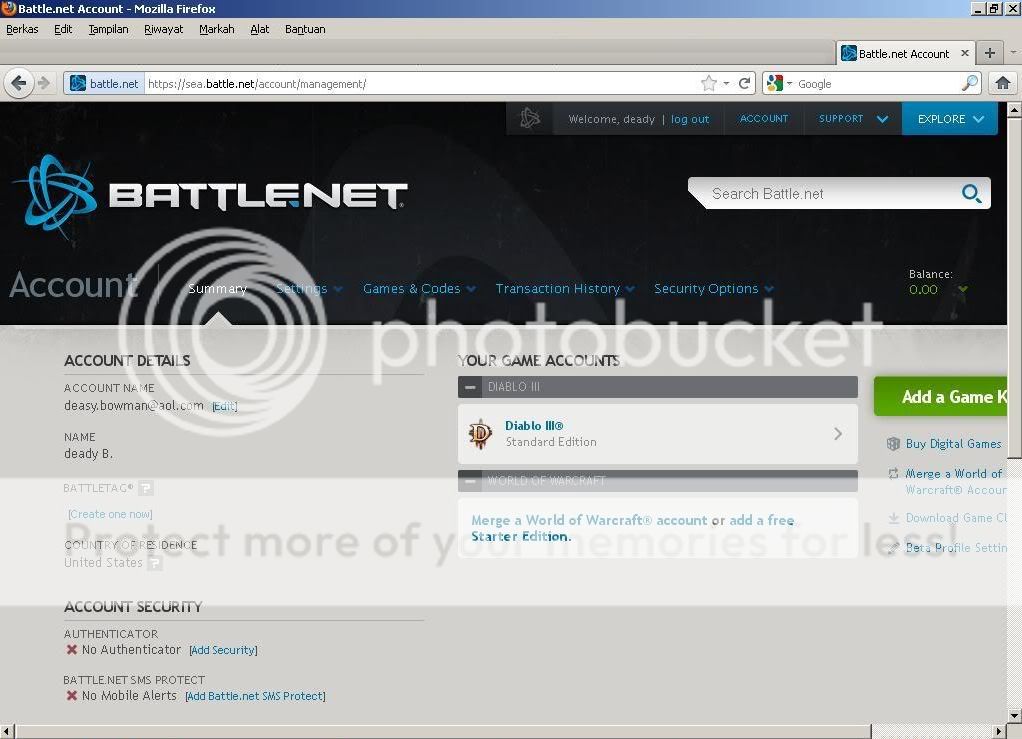Click the Create one now BattleTag link
Screen dimensions: 1022x739
110,514
